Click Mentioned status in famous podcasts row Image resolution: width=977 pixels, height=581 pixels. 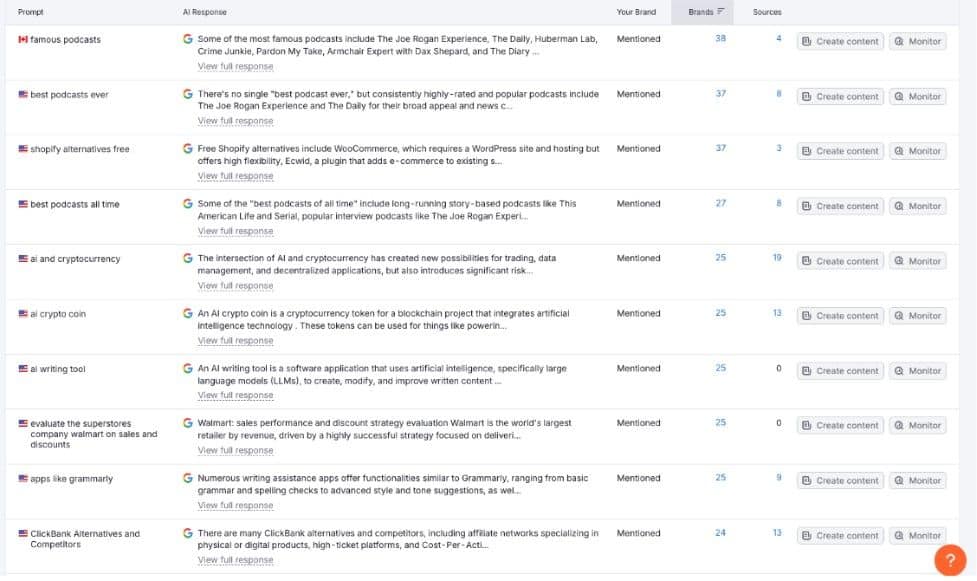point(638,39)
